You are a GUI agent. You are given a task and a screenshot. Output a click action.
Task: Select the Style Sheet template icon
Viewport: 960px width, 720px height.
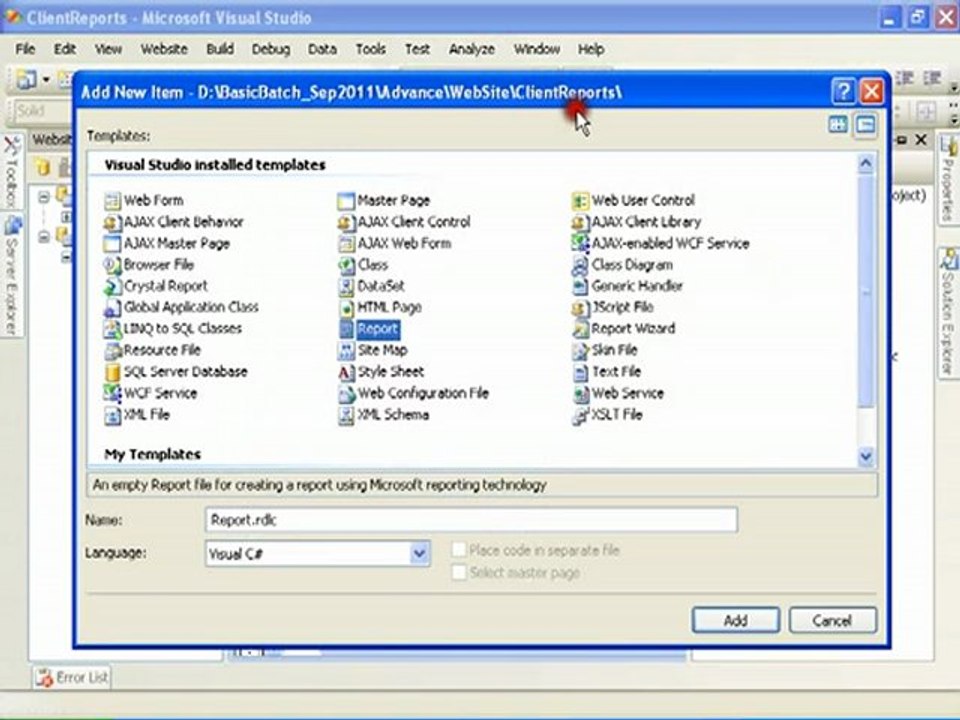pos(346,372)
